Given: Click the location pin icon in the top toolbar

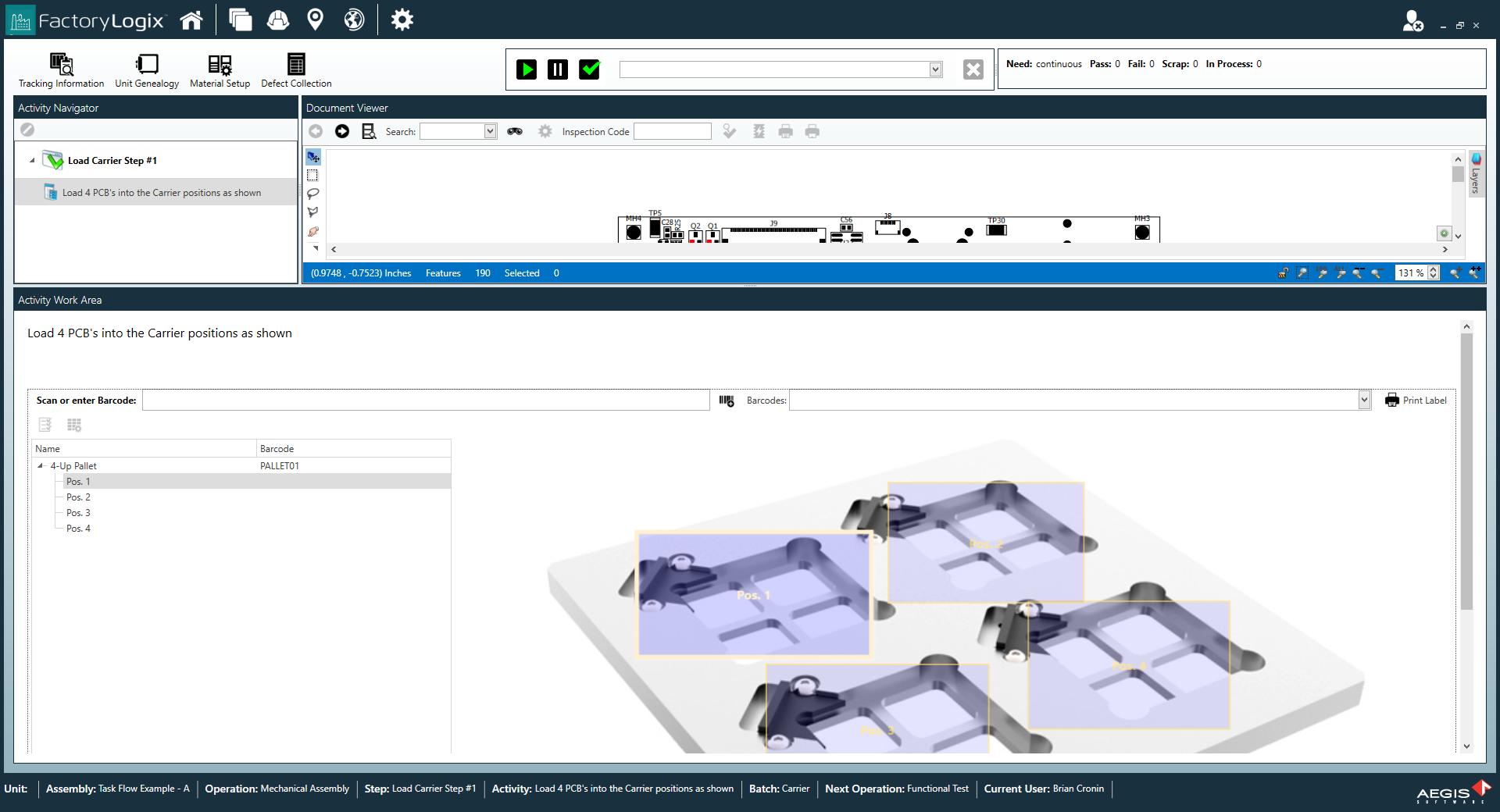Looking at the screenshot, I should pyautogui.click(x=316, y=20).
